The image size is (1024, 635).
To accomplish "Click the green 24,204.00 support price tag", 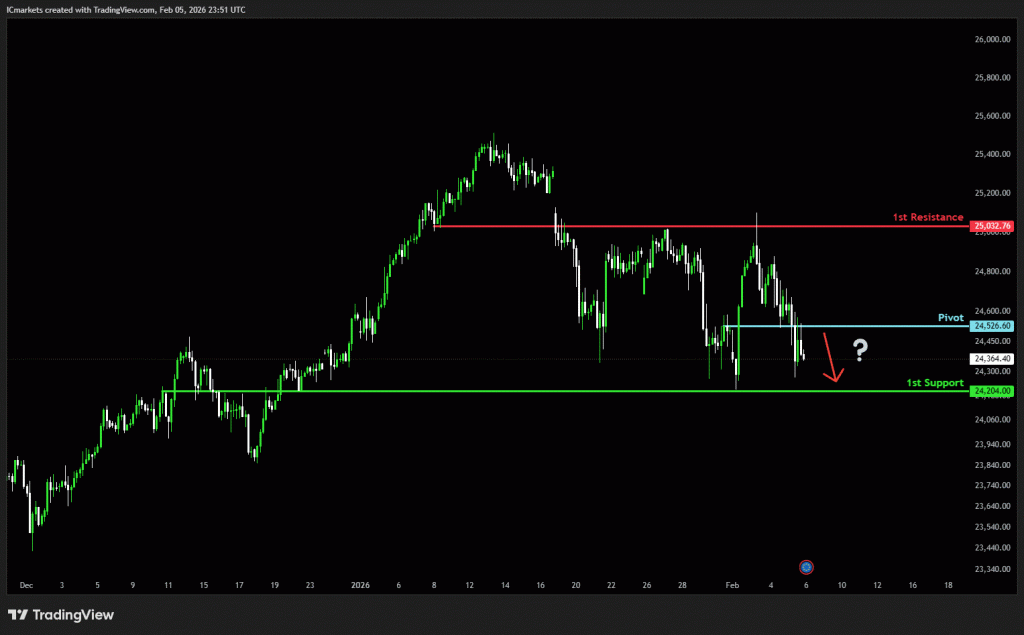I will (x=992, y=391).
